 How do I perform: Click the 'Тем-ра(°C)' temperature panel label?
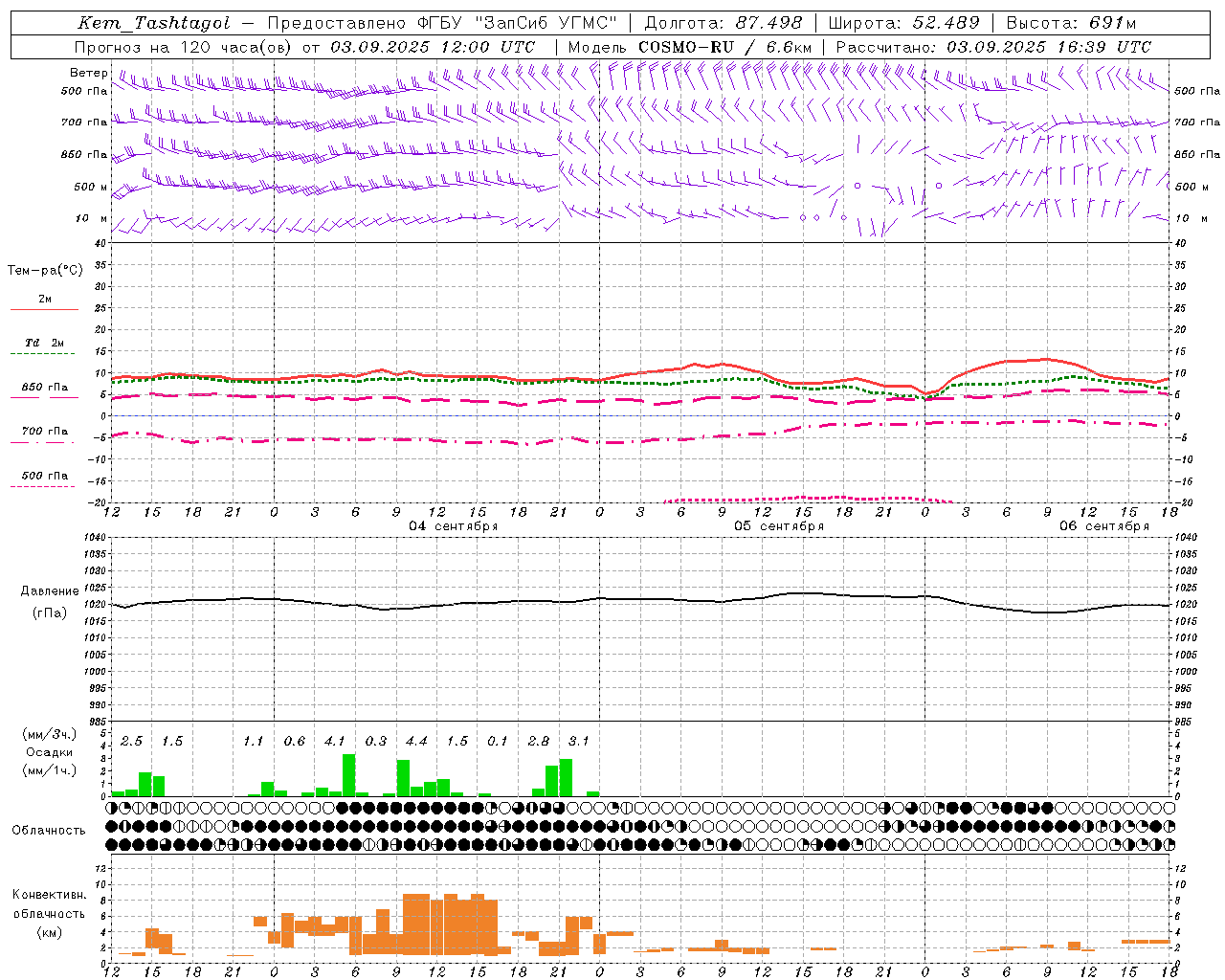[x=45, y=271]
